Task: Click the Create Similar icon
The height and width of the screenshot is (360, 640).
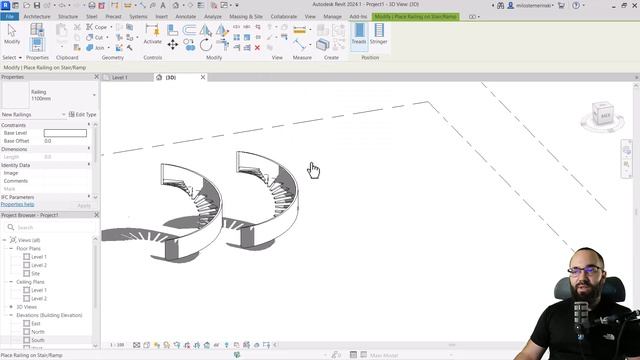Action: tap(322, 44)
